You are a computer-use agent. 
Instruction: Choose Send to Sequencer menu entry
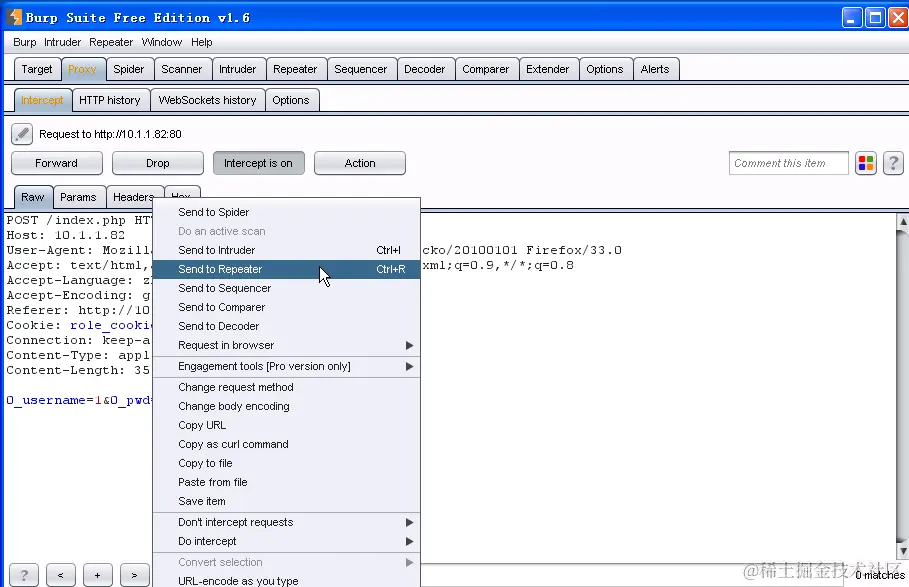click(x=286, y=288)
